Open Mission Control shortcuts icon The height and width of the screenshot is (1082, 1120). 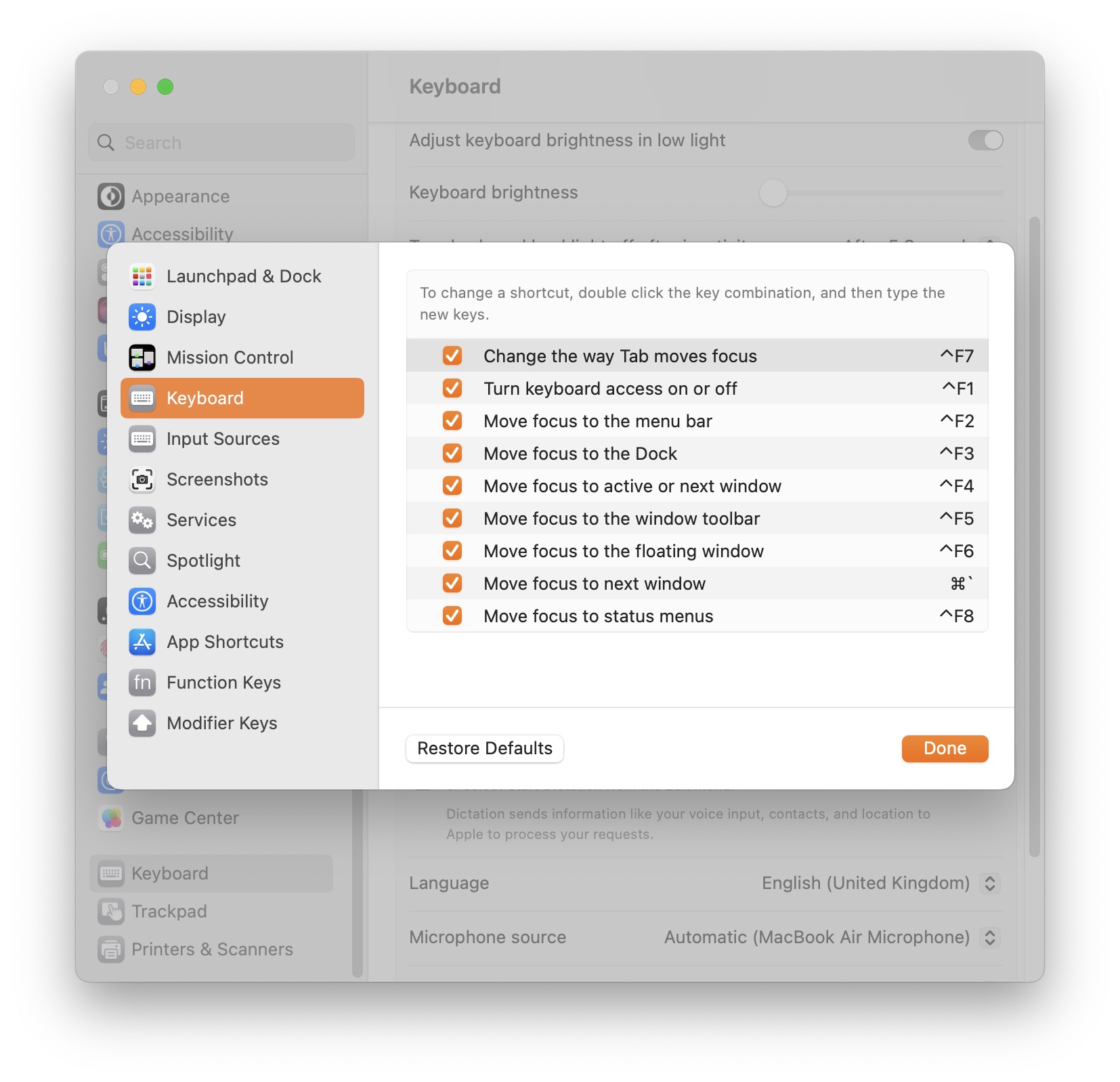pyautogui.click(x=142, y=358)
